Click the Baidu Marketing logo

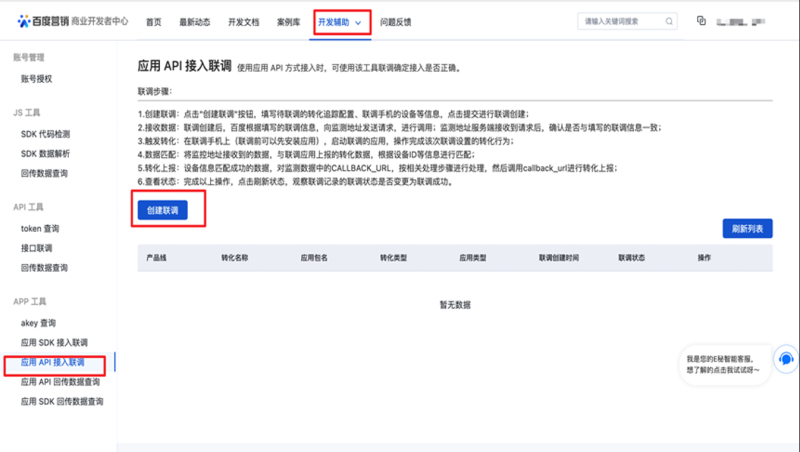43,21
